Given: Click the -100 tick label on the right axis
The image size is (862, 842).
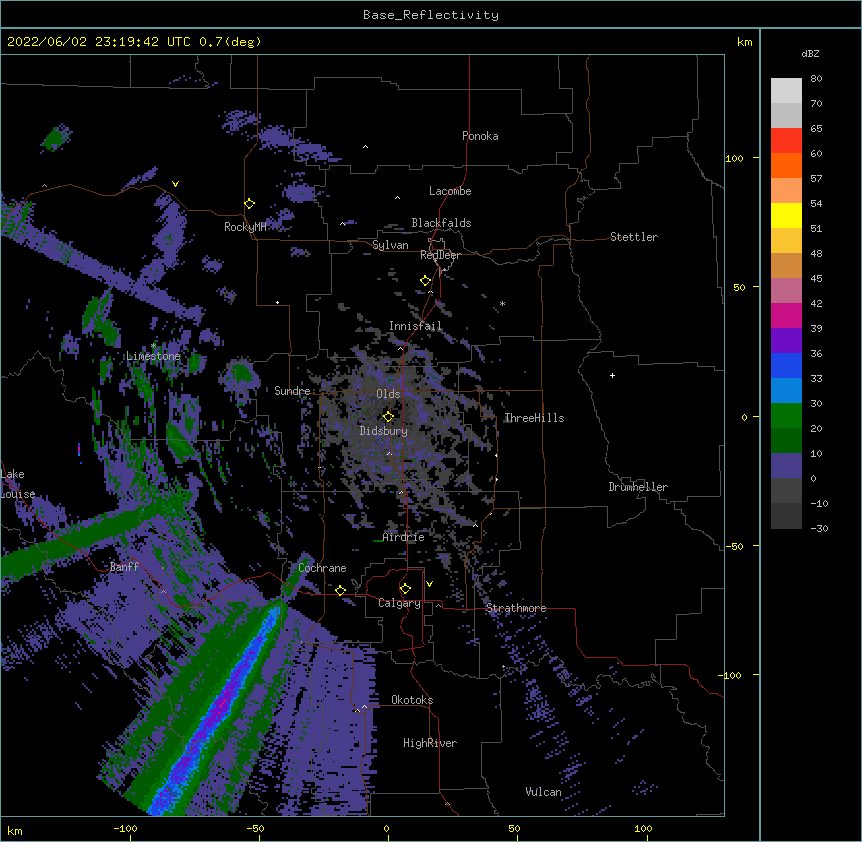Looking at the screenshot, I should 731,675.
